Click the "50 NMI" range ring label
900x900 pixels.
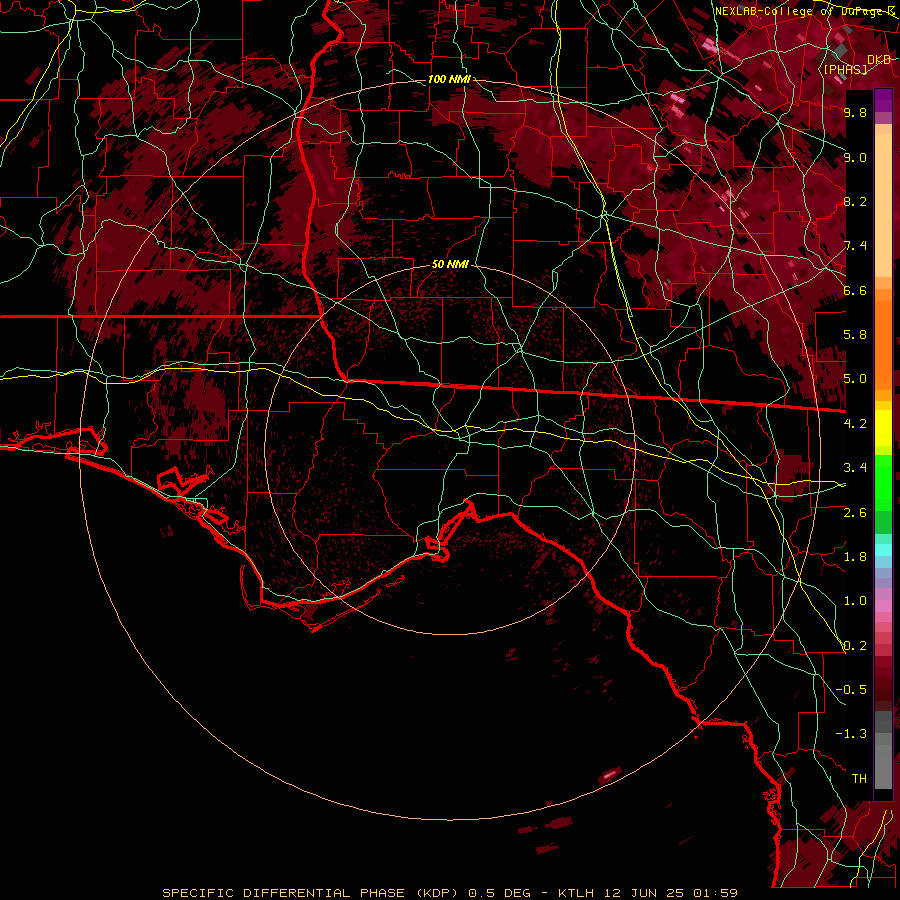[x=450, y=265]
